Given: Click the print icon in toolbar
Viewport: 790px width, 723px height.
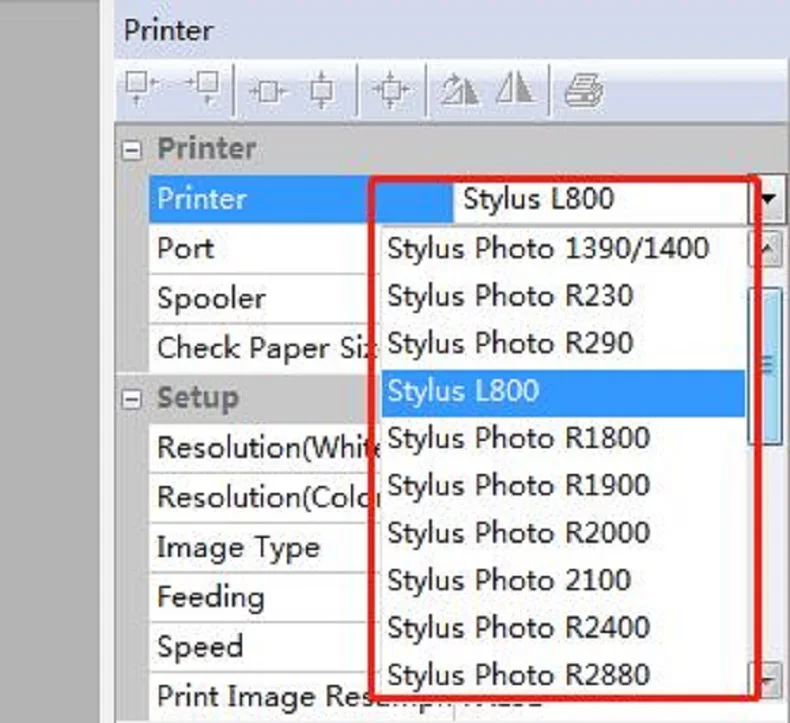Looking at the screenshot, I should 582,91.
